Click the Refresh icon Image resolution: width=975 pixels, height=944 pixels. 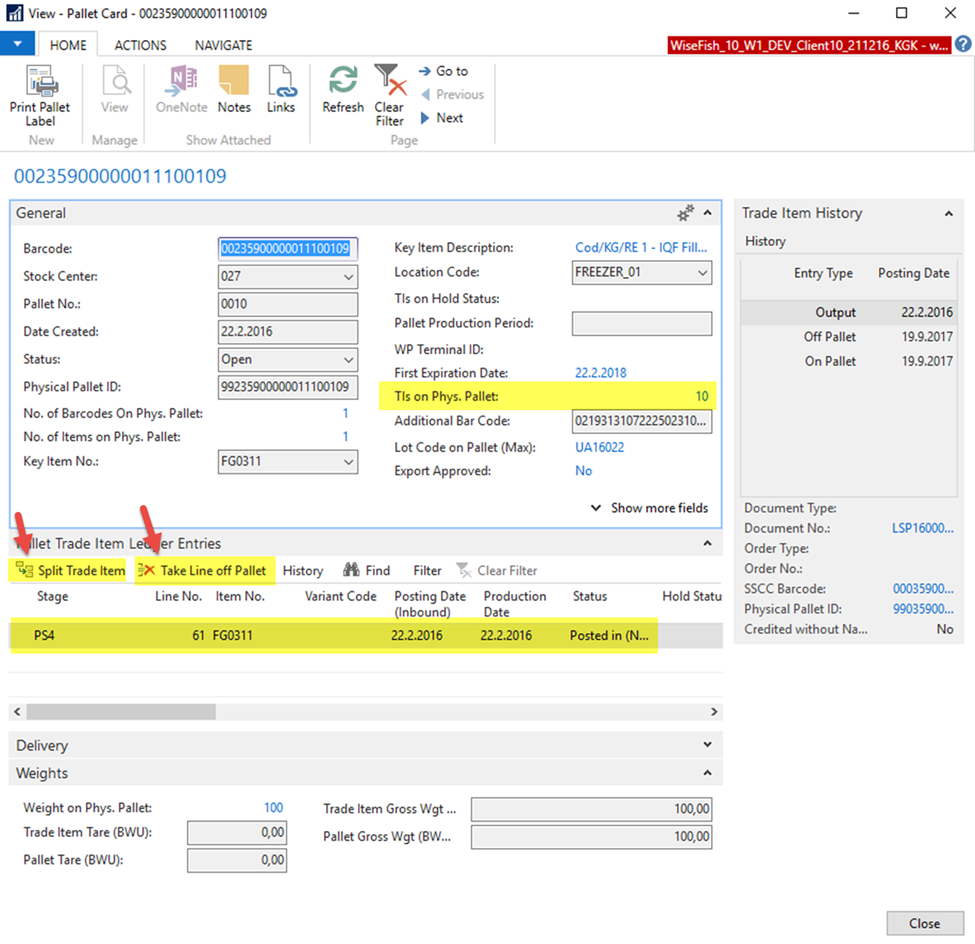tap(343, 82)
